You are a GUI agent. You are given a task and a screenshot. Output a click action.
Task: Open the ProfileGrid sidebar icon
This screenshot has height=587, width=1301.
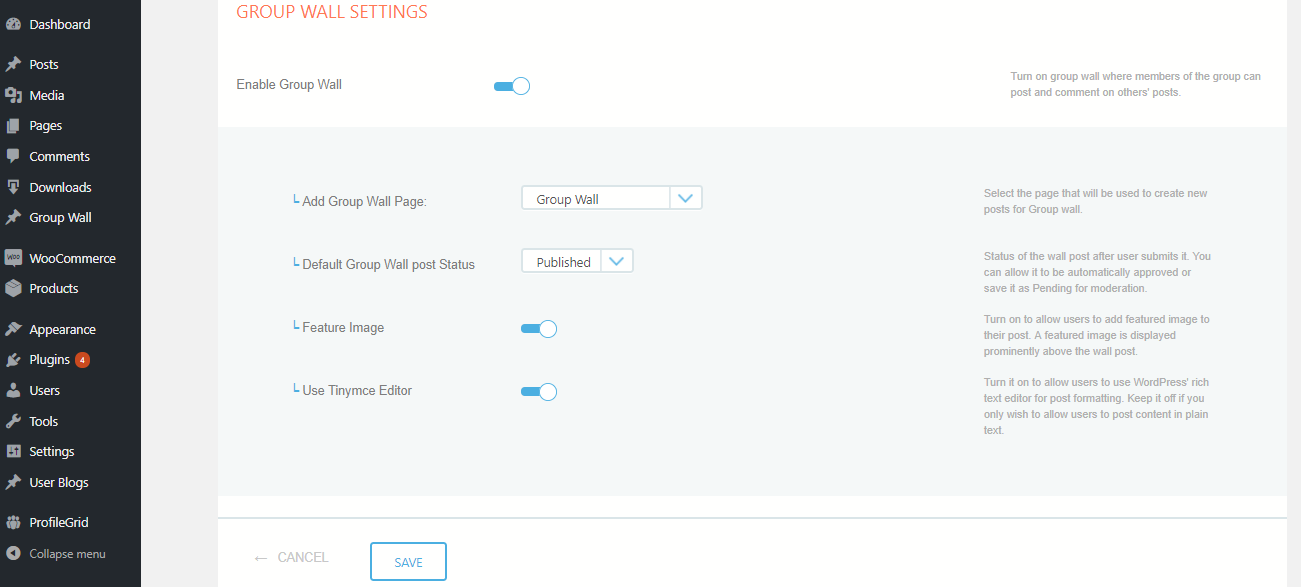pyautogui.click(x=14, y=521)
